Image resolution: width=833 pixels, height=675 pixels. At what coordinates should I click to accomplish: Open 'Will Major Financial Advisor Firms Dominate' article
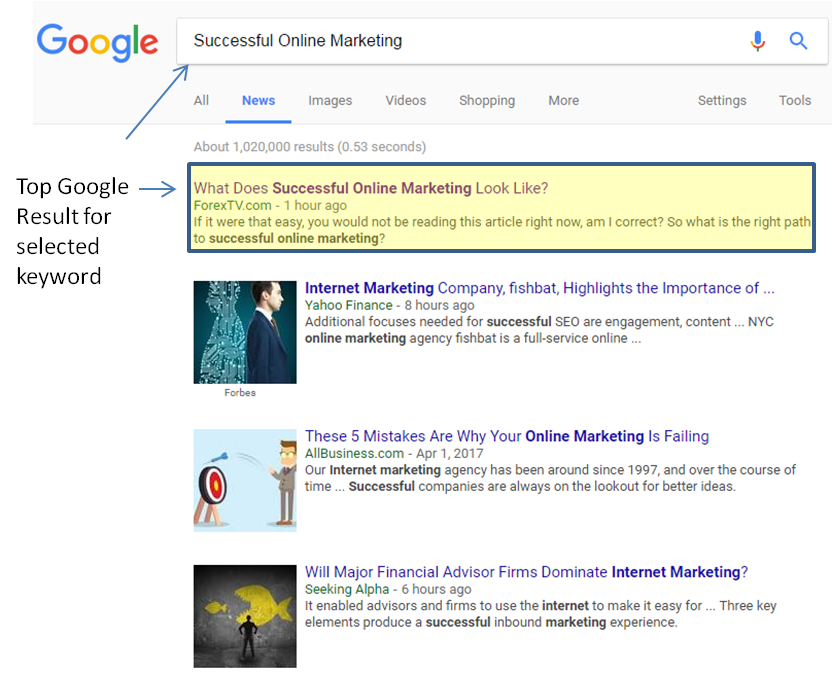[x=526, y=572]
